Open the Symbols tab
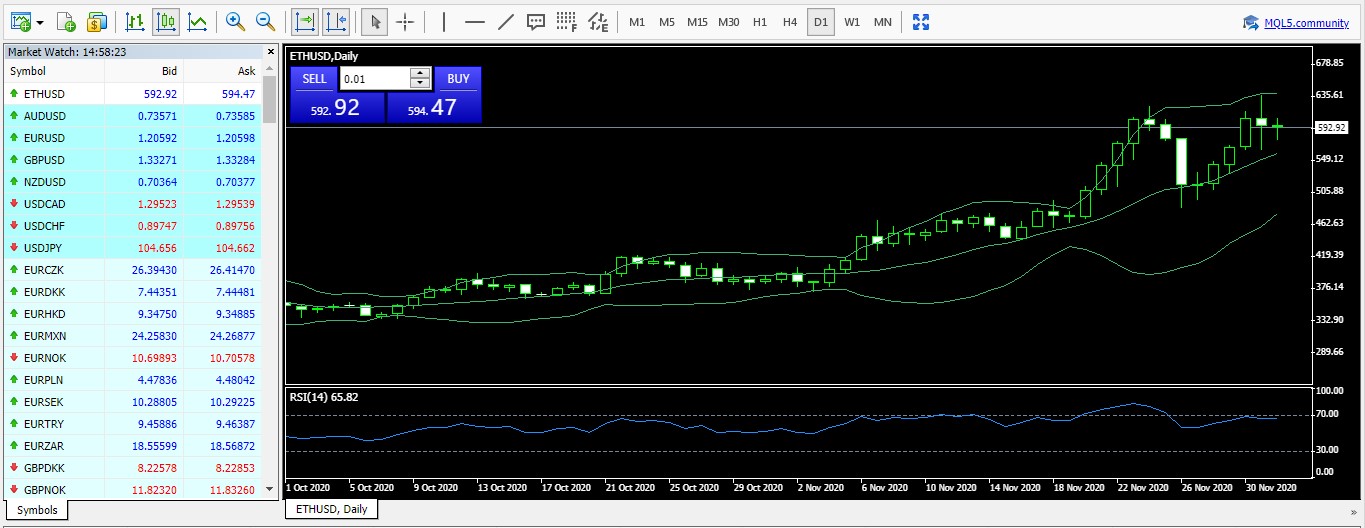The image size is (1365, 528). pos(37,510)
